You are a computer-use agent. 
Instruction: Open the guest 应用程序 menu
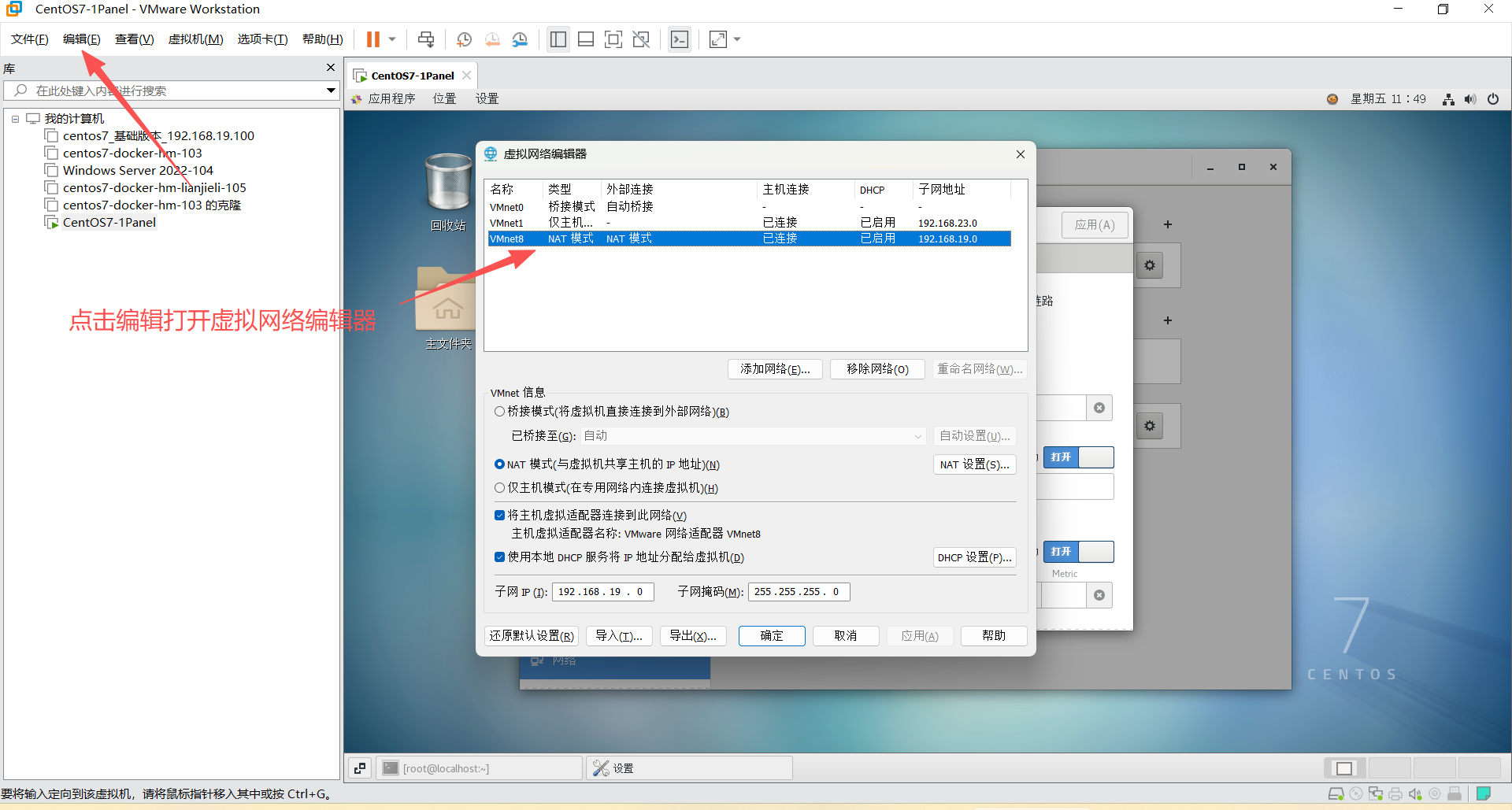pos(384,98)
